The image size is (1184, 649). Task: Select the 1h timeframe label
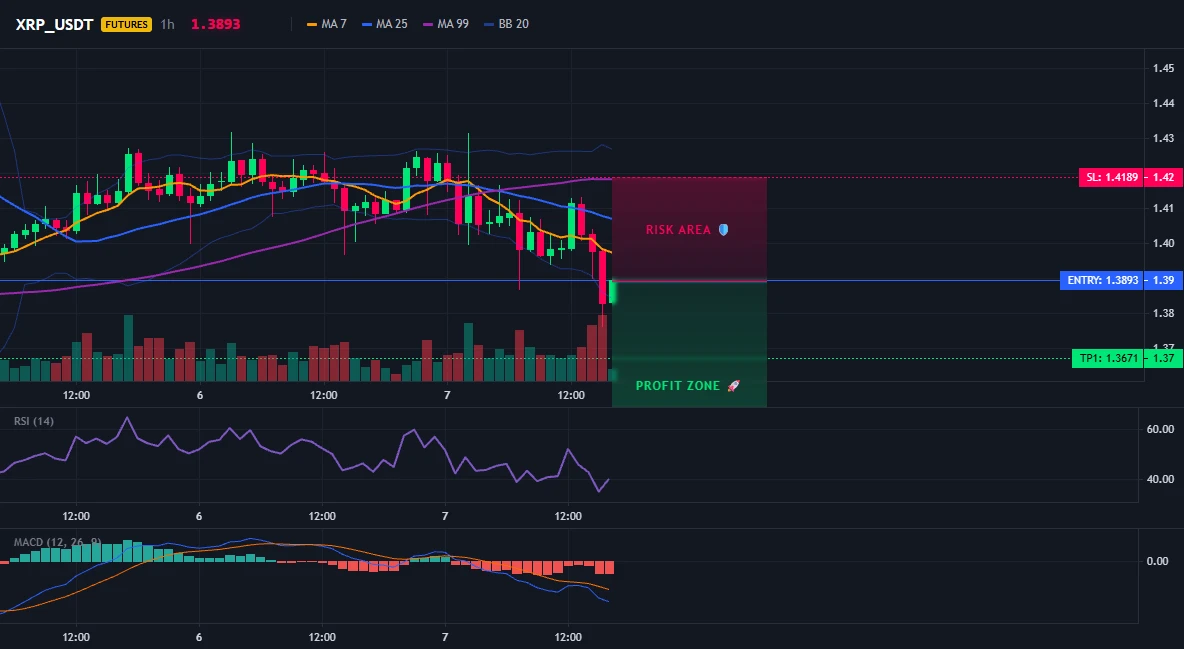[x=168, y=24]
